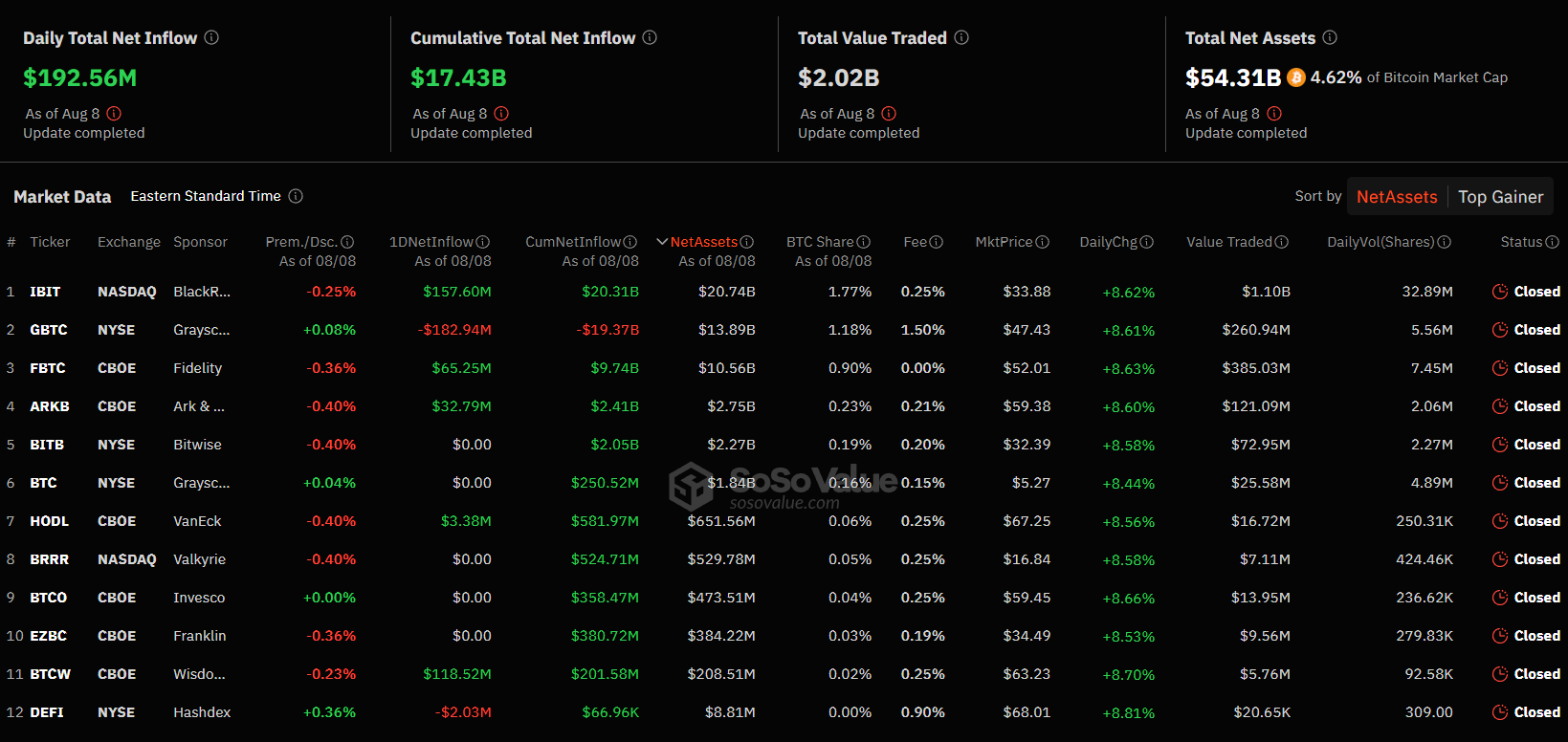This screenshot has height=742, width=1568.
Task: Click info icon on Fee column
Action: (x=937, y=242)
